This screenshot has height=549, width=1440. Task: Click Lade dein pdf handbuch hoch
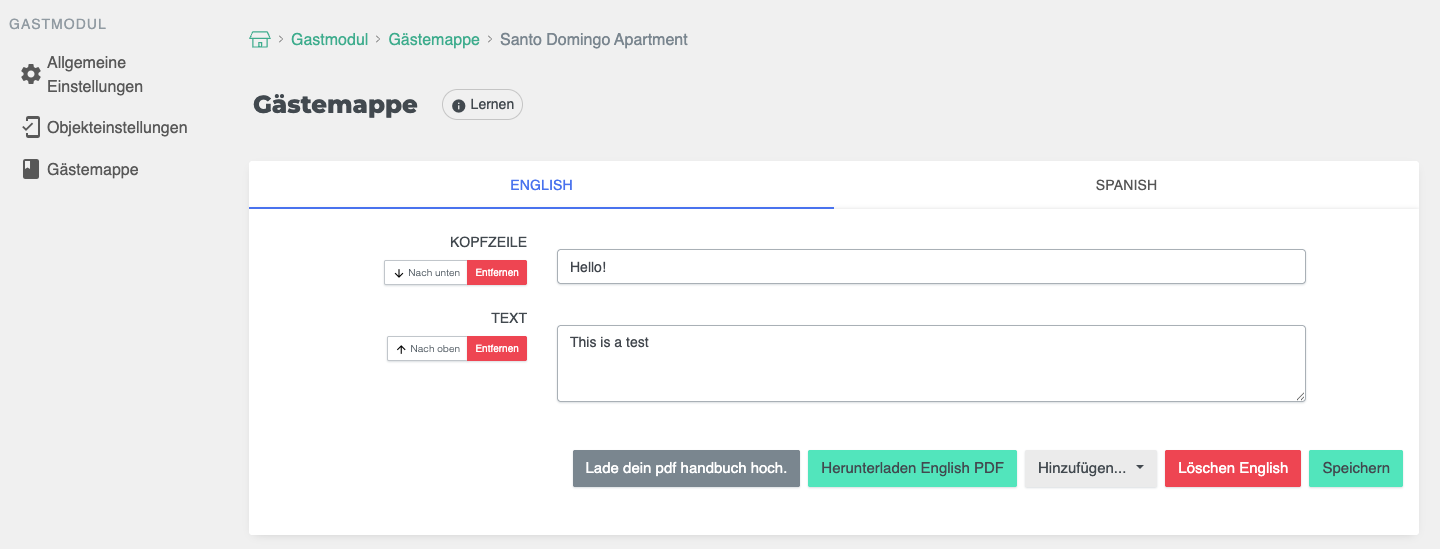pos(686,468)
